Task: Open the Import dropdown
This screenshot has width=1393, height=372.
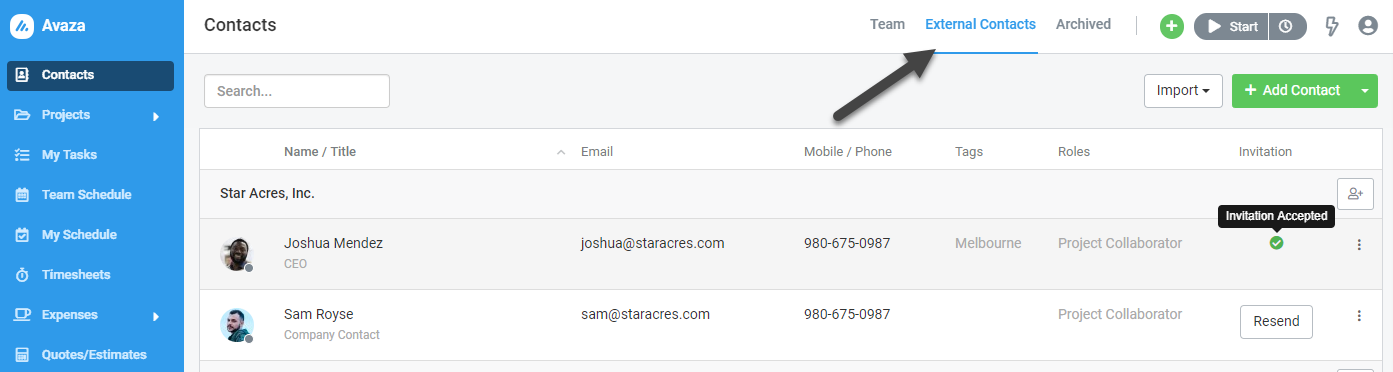Action: [1183, 91]
